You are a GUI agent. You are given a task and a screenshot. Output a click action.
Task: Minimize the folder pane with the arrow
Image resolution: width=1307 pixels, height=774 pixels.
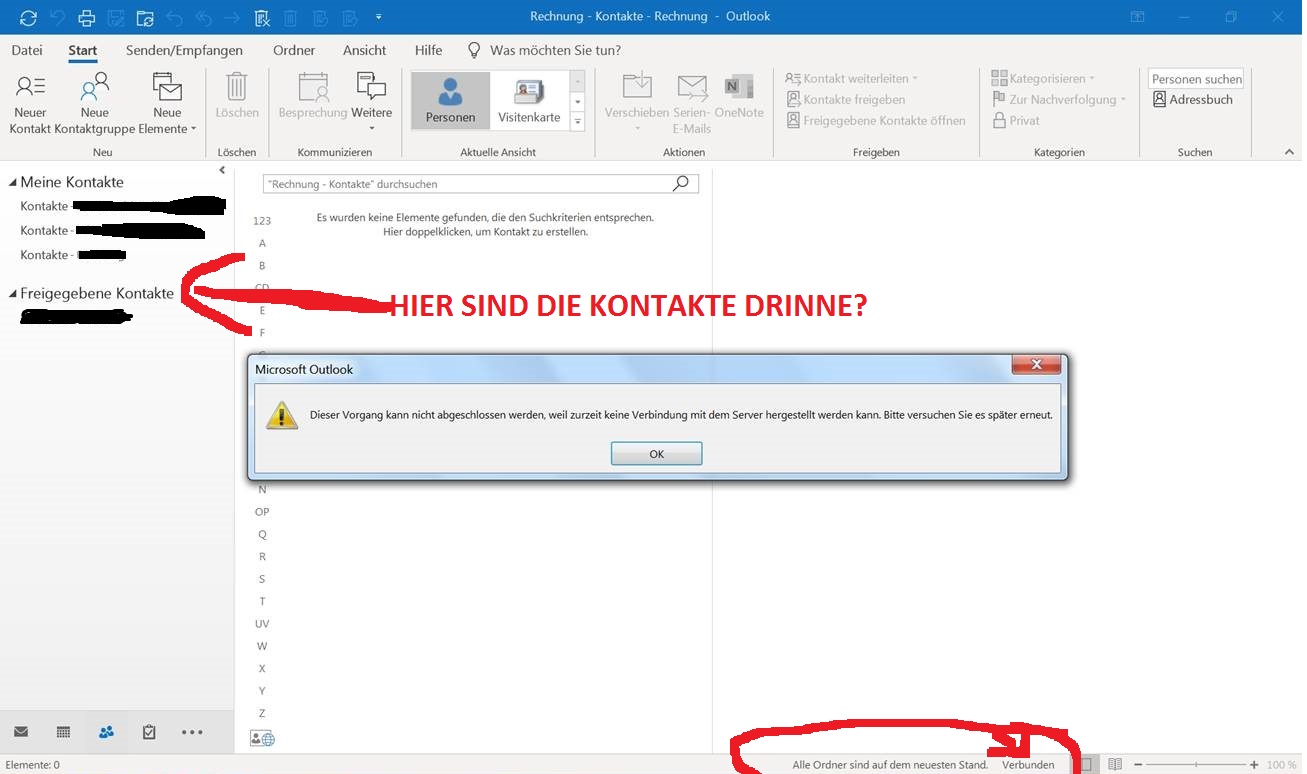(222, 171)
